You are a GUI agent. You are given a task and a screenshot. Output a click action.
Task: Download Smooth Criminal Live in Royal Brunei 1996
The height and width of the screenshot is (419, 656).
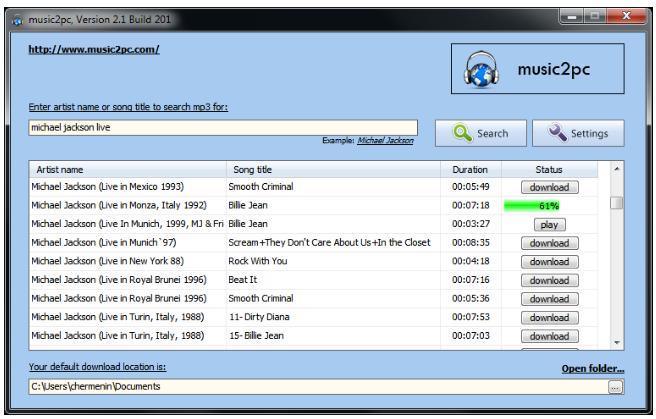point(550,299)
